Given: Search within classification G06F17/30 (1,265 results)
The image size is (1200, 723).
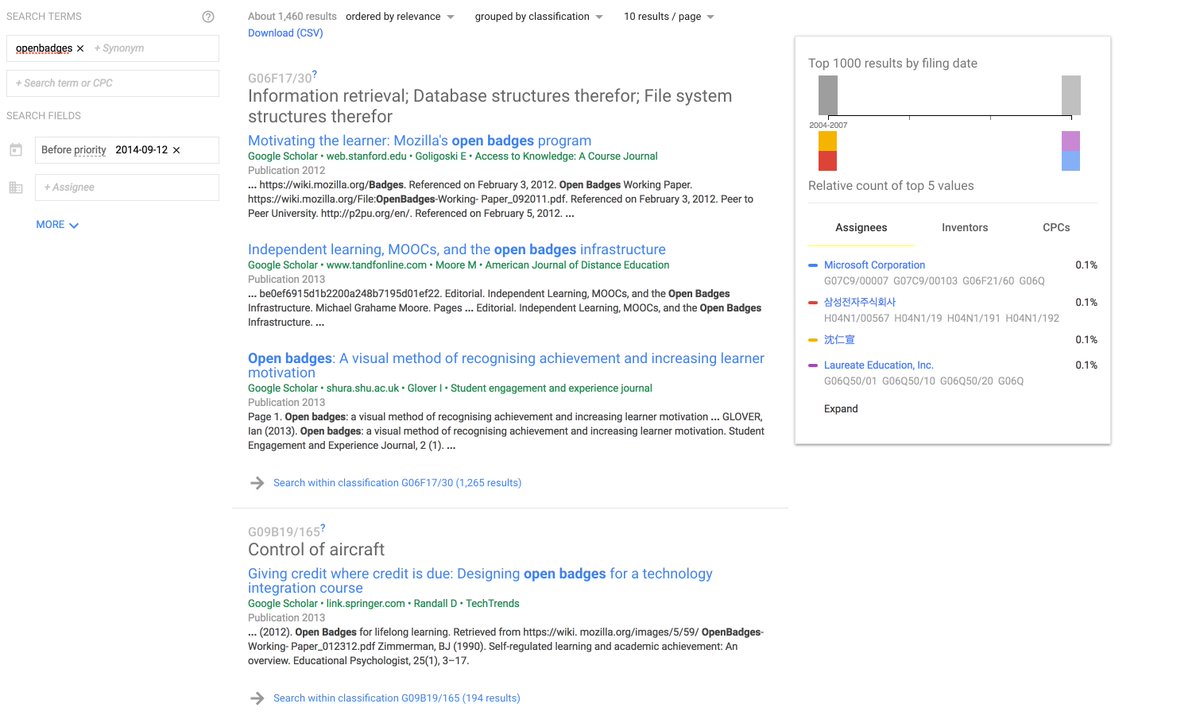Looking at the screenshot, I should coord(397,483).
